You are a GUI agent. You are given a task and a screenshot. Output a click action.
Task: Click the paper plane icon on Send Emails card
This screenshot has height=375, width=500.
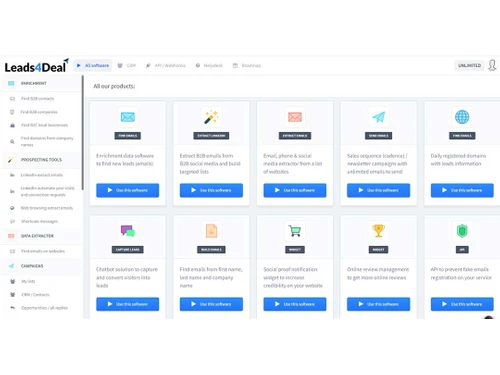click(379, 117)
